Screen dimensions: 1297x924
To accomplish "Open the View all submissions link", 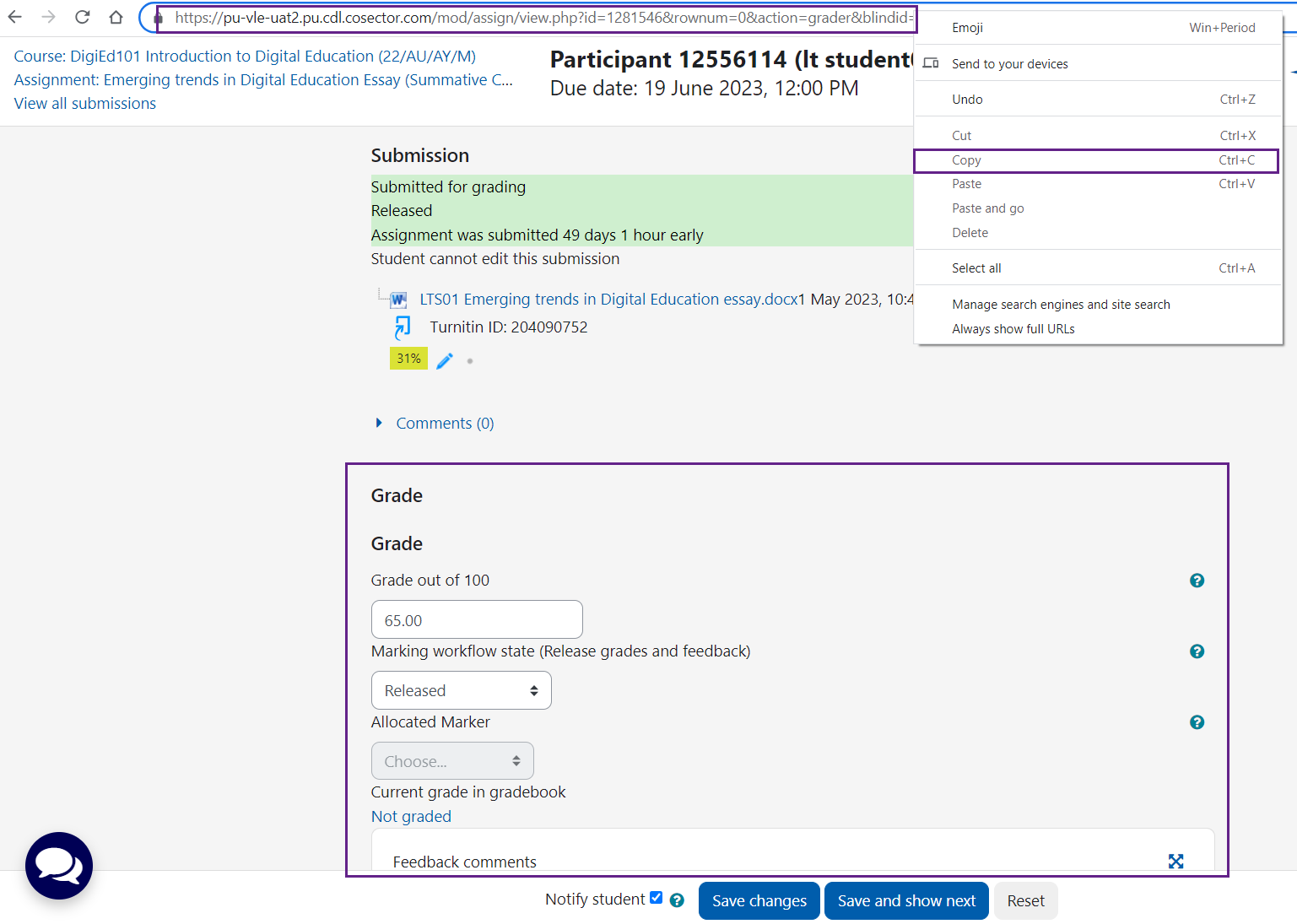I will (x=84, y=103).
